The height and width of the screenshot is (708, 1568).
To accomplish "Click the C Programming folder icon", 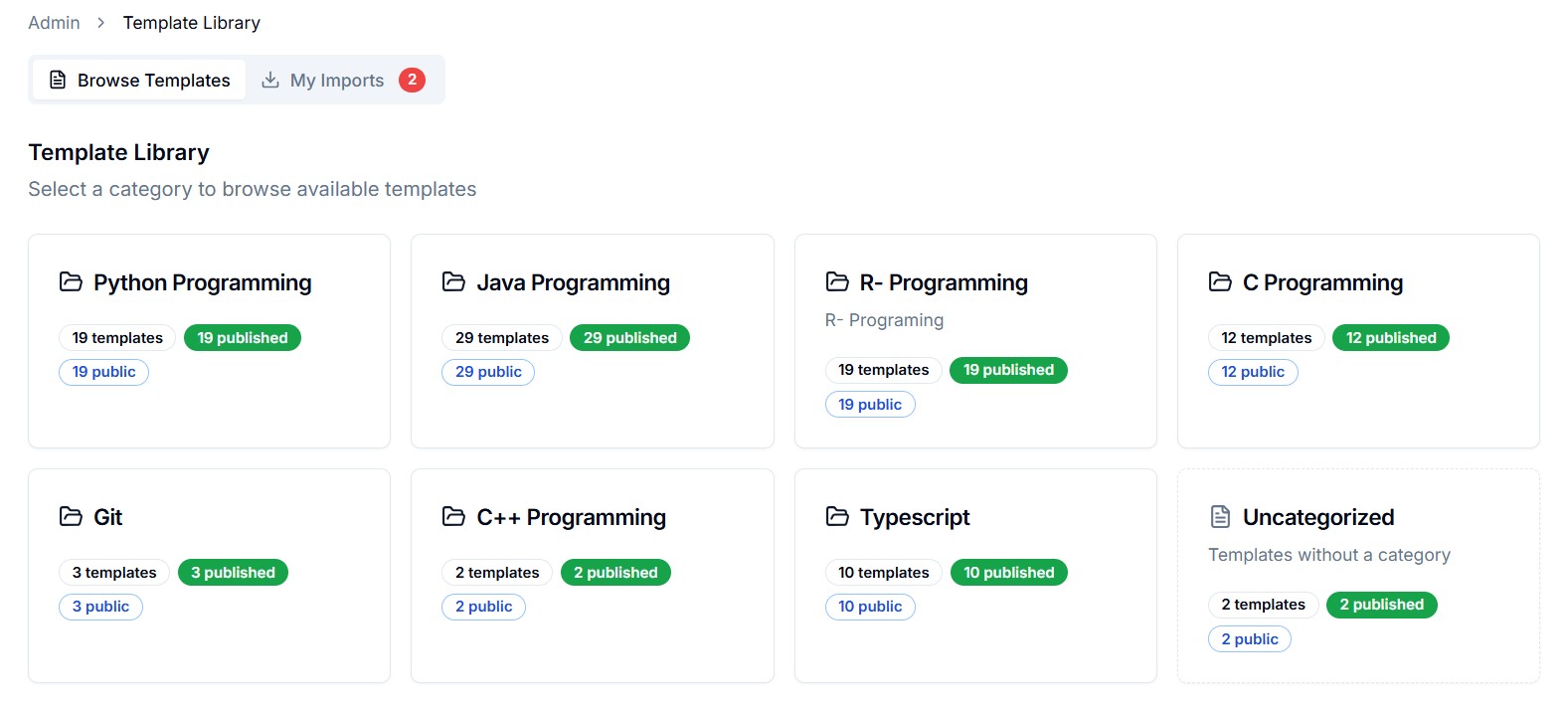I will tap(1220, 282).
